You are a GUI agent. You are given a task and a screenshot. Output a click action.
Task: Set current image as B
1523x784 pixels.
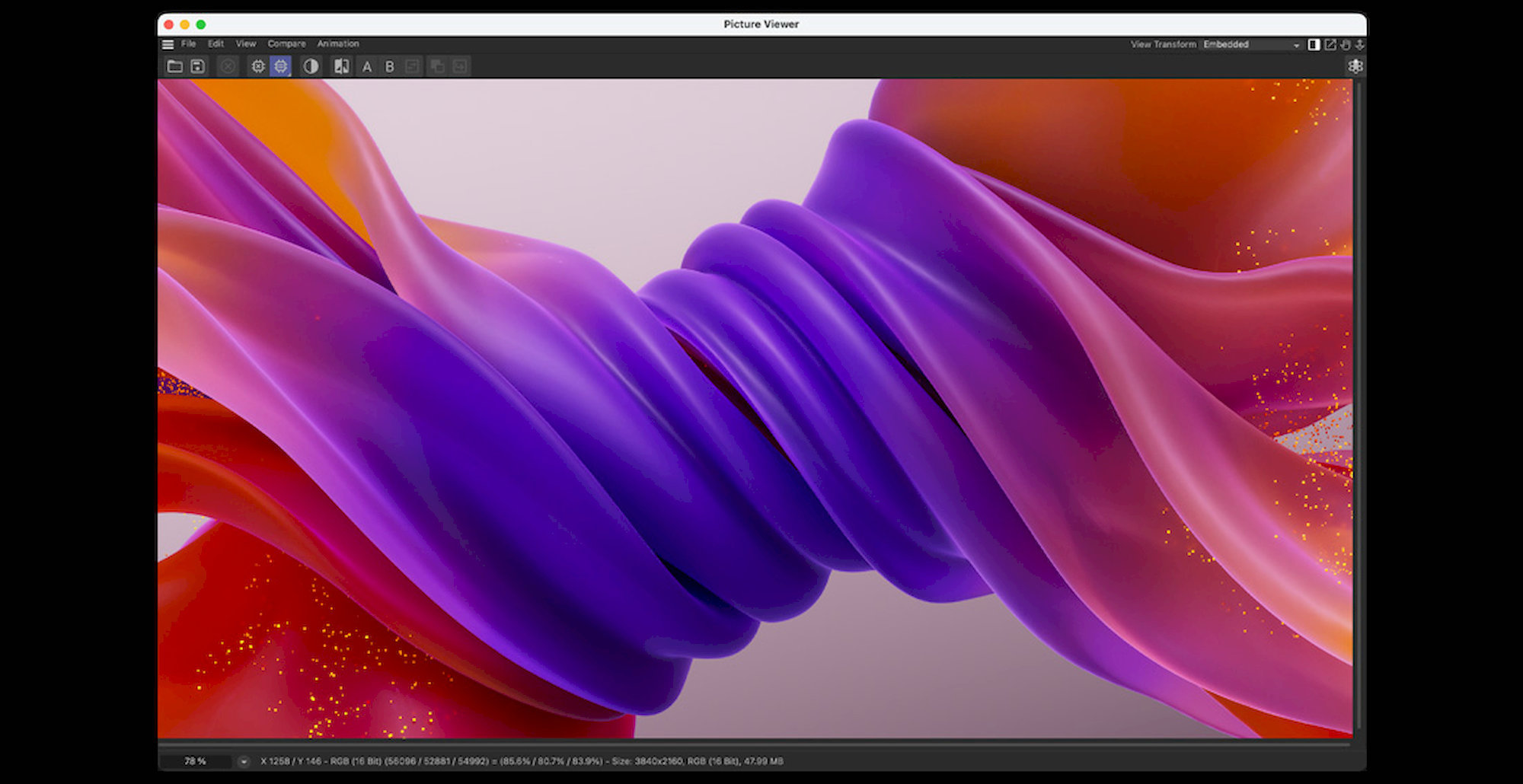(x=390, y=66)
